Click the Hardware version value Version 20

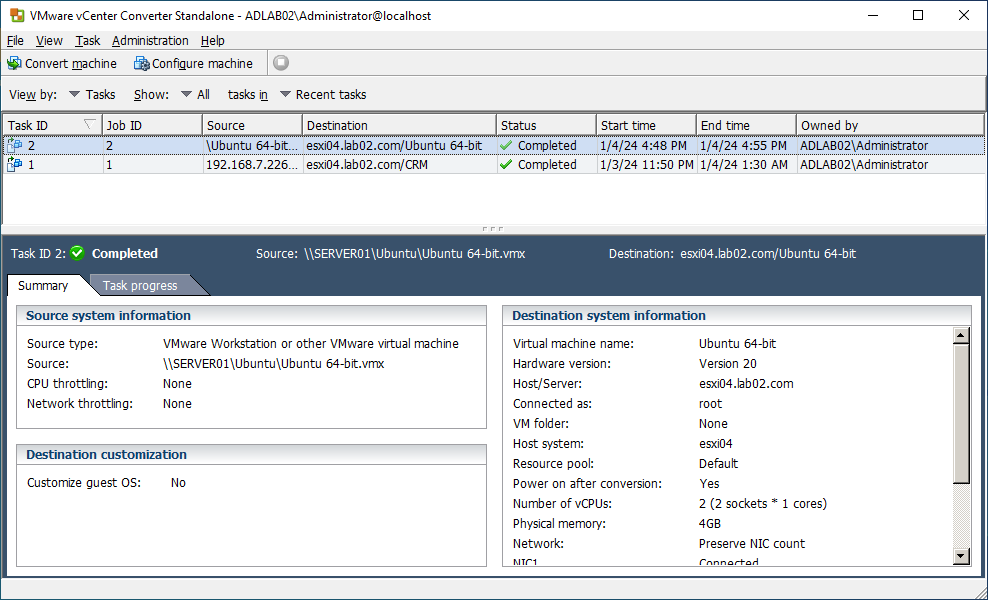click(728, 364)
